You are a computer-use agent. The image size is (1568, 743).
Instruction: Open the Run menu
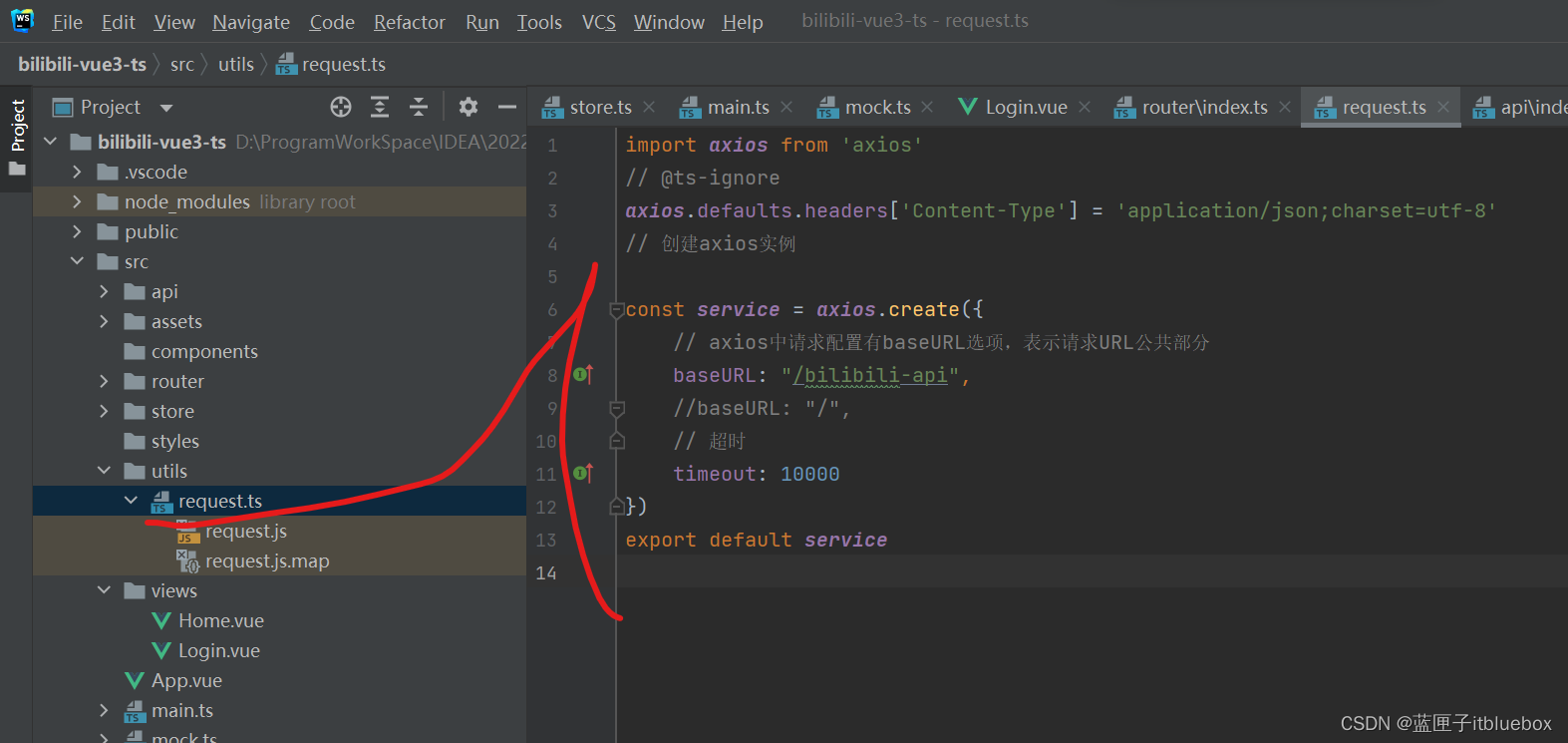pyautogui.click(x=482, y=22)
